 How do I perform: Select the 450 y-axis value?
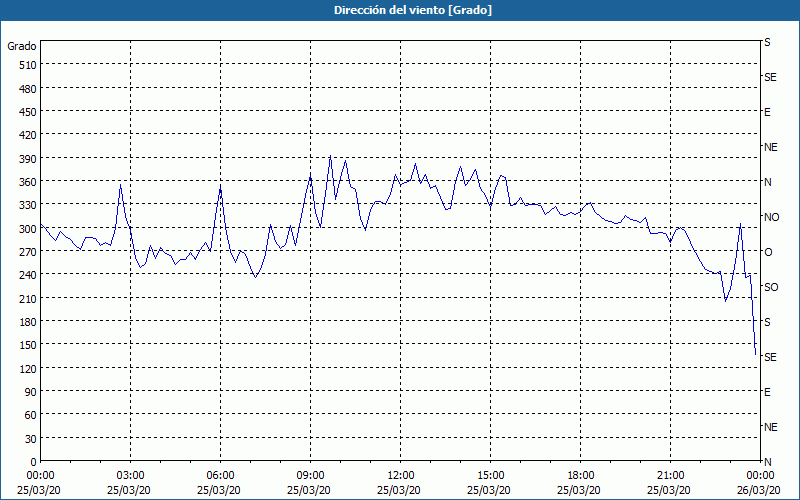pyautogui.click(x=28, y=112)
